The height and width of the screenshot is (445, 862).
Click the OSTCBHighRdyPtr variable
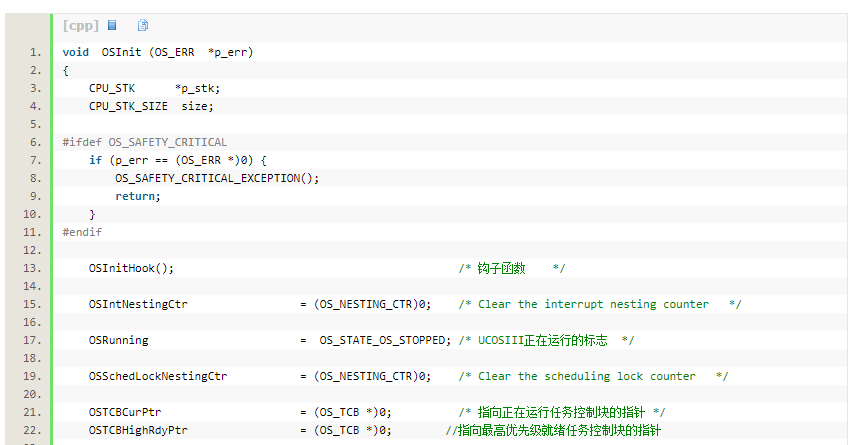tap(138, 430)
